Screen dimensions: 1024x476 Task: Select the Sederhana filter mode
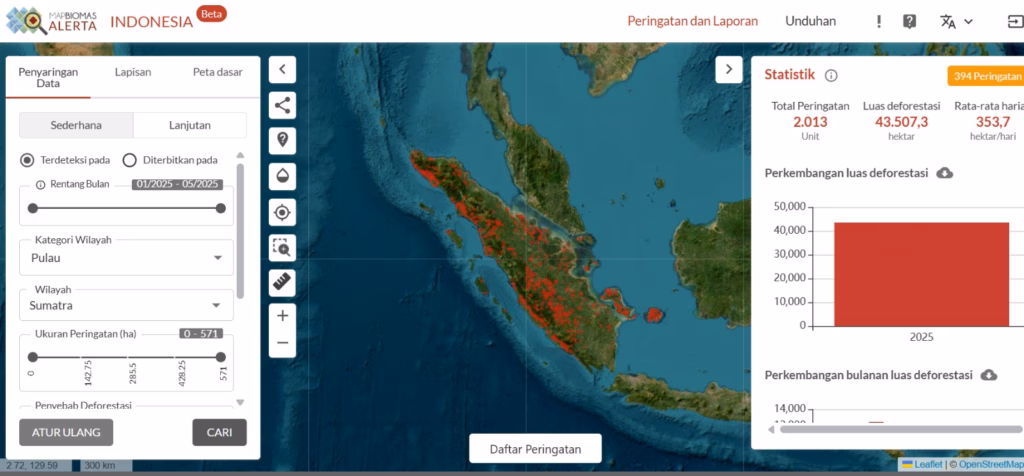[x=76, y=125]
